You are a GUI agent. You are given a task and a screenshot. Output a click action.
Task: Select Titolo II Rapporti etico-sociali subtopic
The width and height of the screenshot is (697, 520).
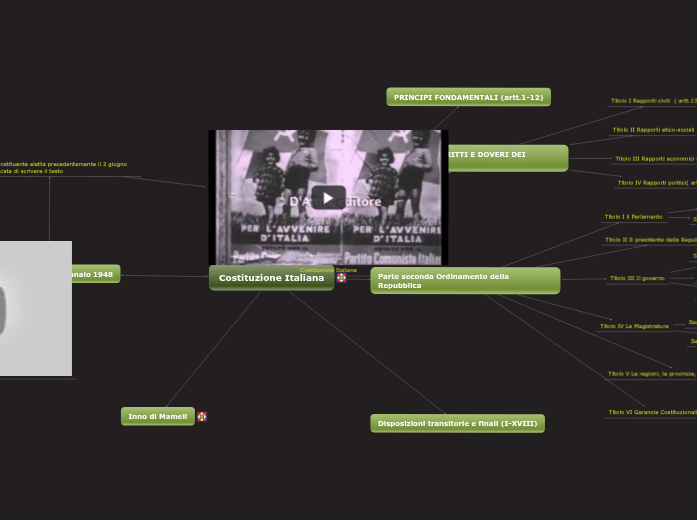pyautogui.click(x=653, y=130)
